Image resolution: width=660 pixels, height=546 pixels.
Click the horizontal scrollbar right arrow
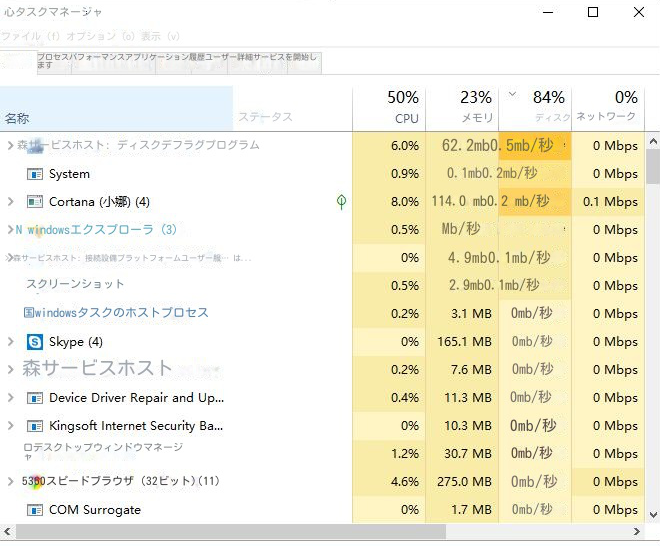point(637,532)
